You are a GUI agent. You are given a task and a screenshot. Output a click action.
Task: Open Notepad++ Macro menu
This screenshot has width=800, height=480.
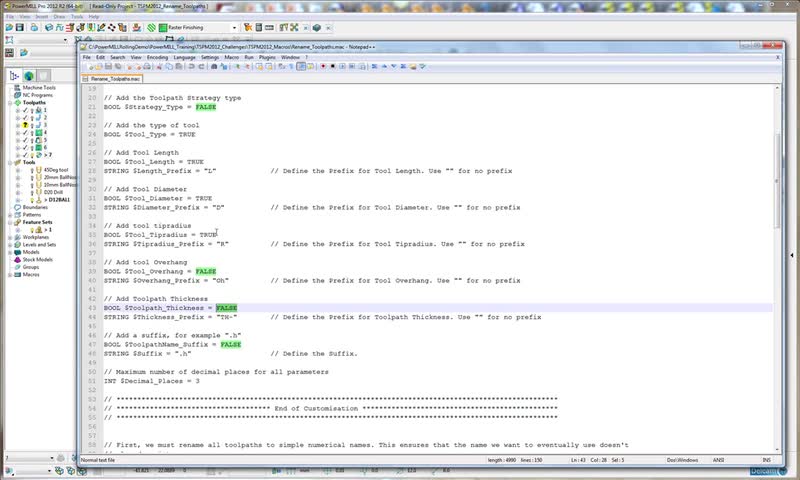pyautogui.click(x=231, y=57)
